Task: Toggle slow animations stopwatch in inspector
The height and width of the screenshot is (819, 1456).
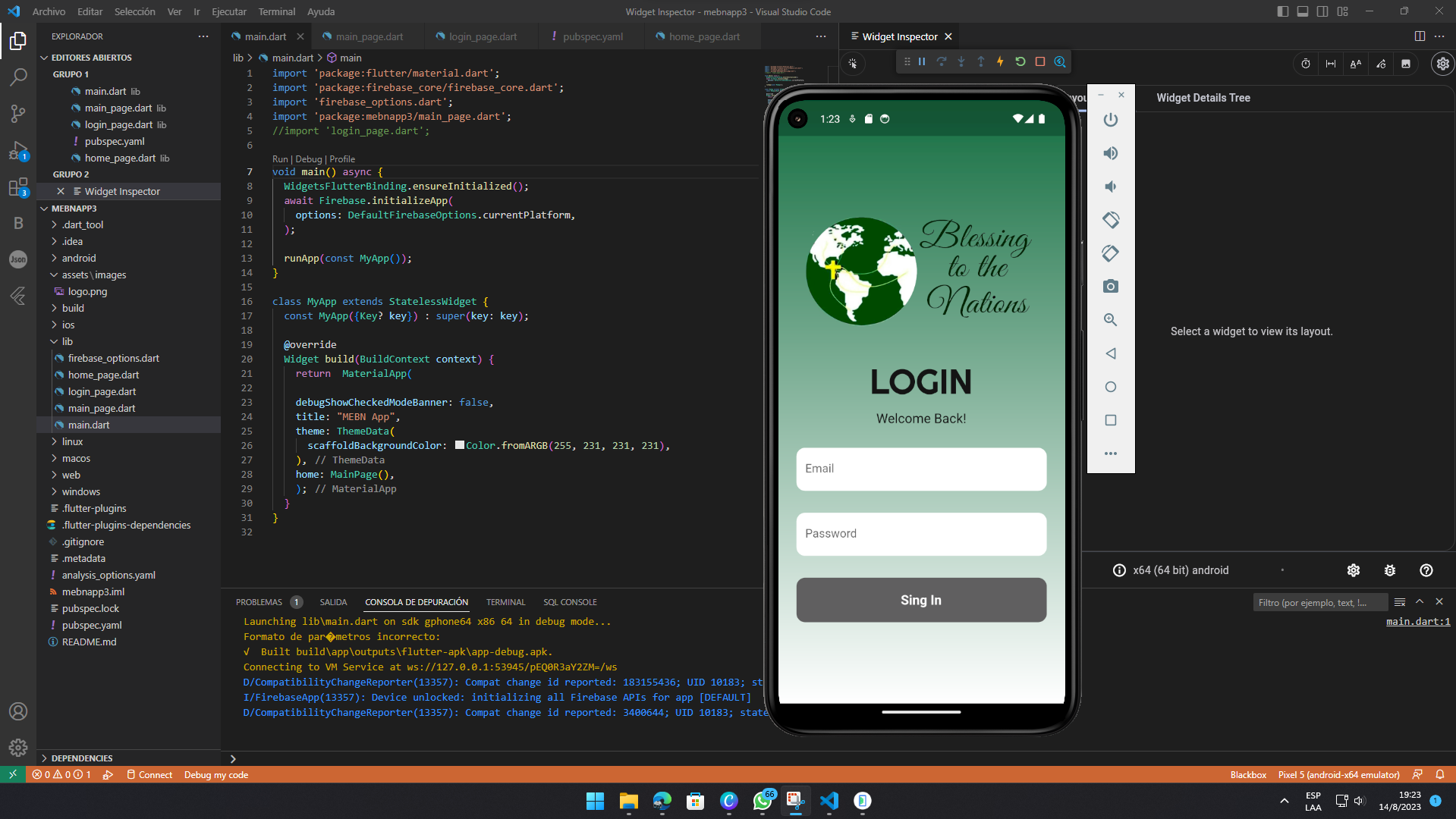Action: click(x=1305, y=64)
